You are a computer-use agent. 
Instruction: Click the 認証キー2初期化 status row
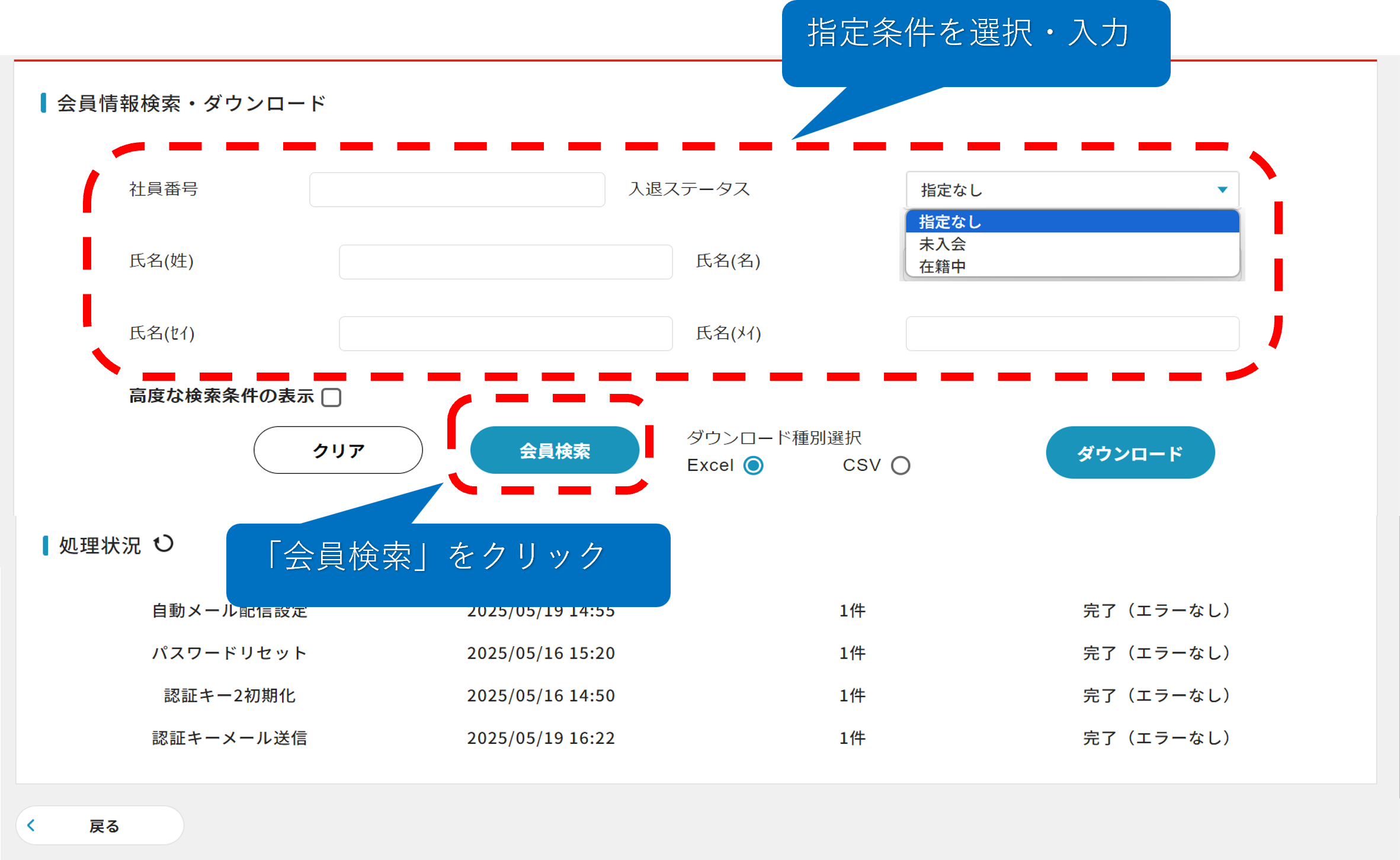[x=229, y=695]
